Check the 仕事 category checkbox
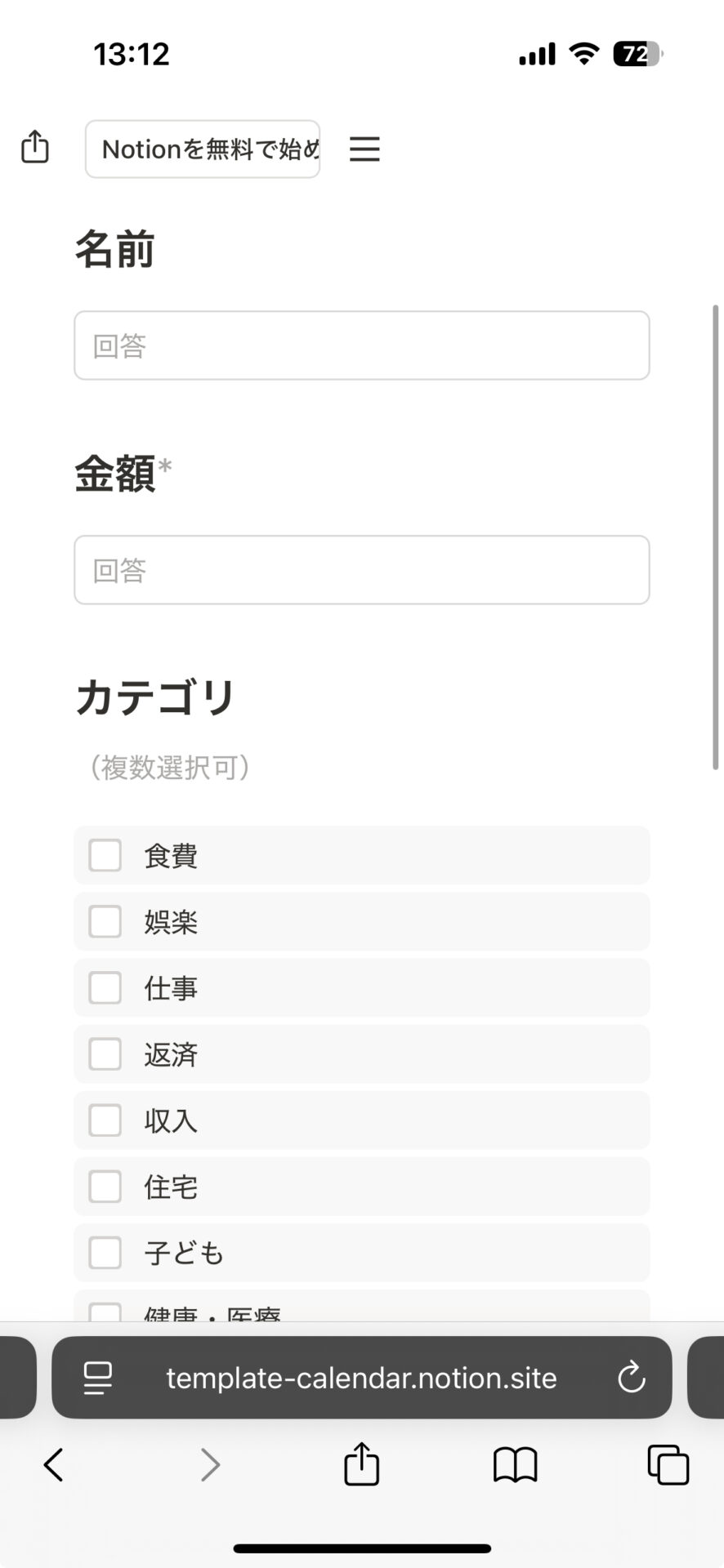The image size is (724, 1568). pyautogui.click(x=105, y=987)
